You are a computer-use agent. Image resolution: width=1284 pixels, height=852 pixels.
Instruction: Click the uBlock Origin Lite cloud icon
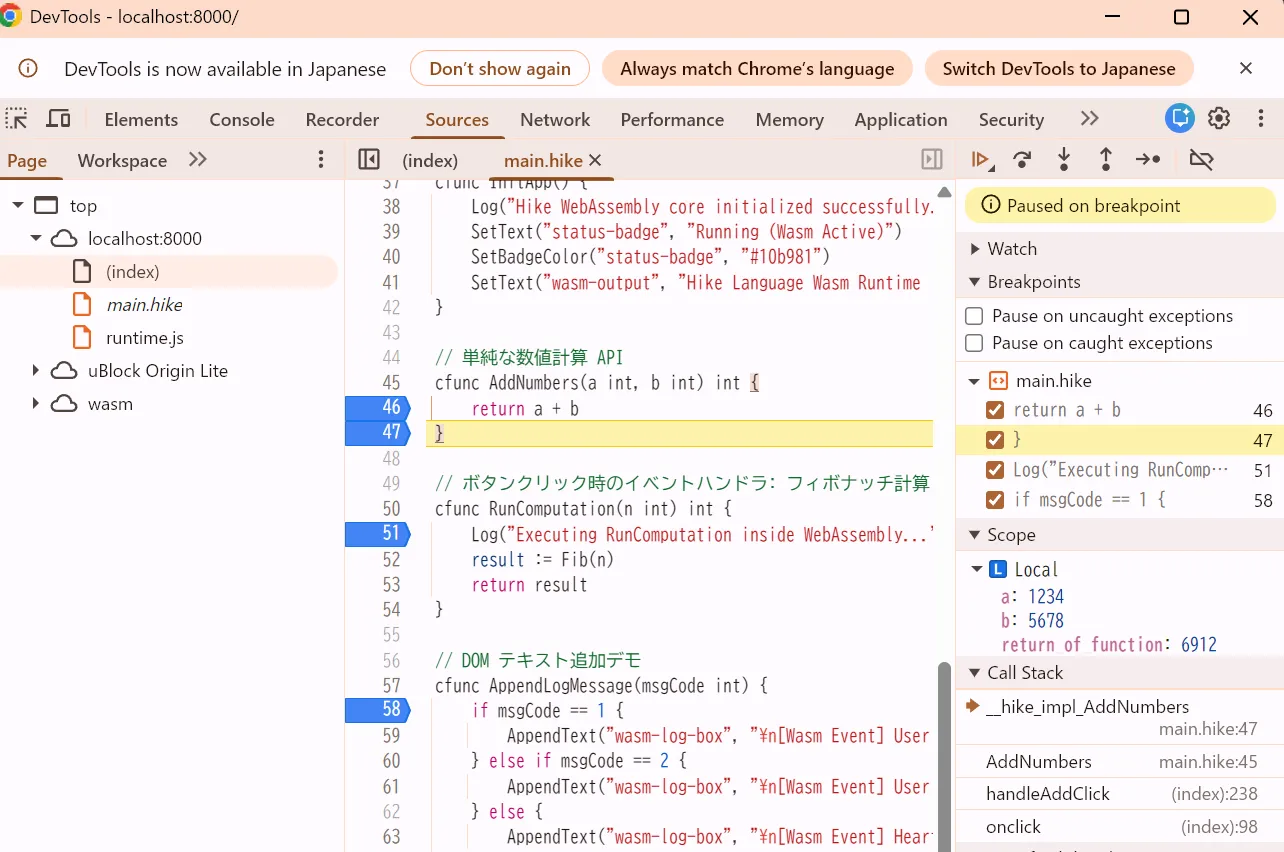pyautogui.click(x=64, y=371)
